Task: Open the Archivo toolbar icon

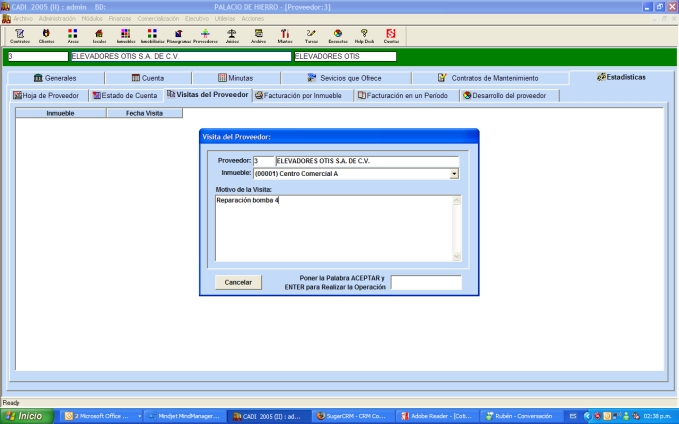Action: click(x=258, y=35)
